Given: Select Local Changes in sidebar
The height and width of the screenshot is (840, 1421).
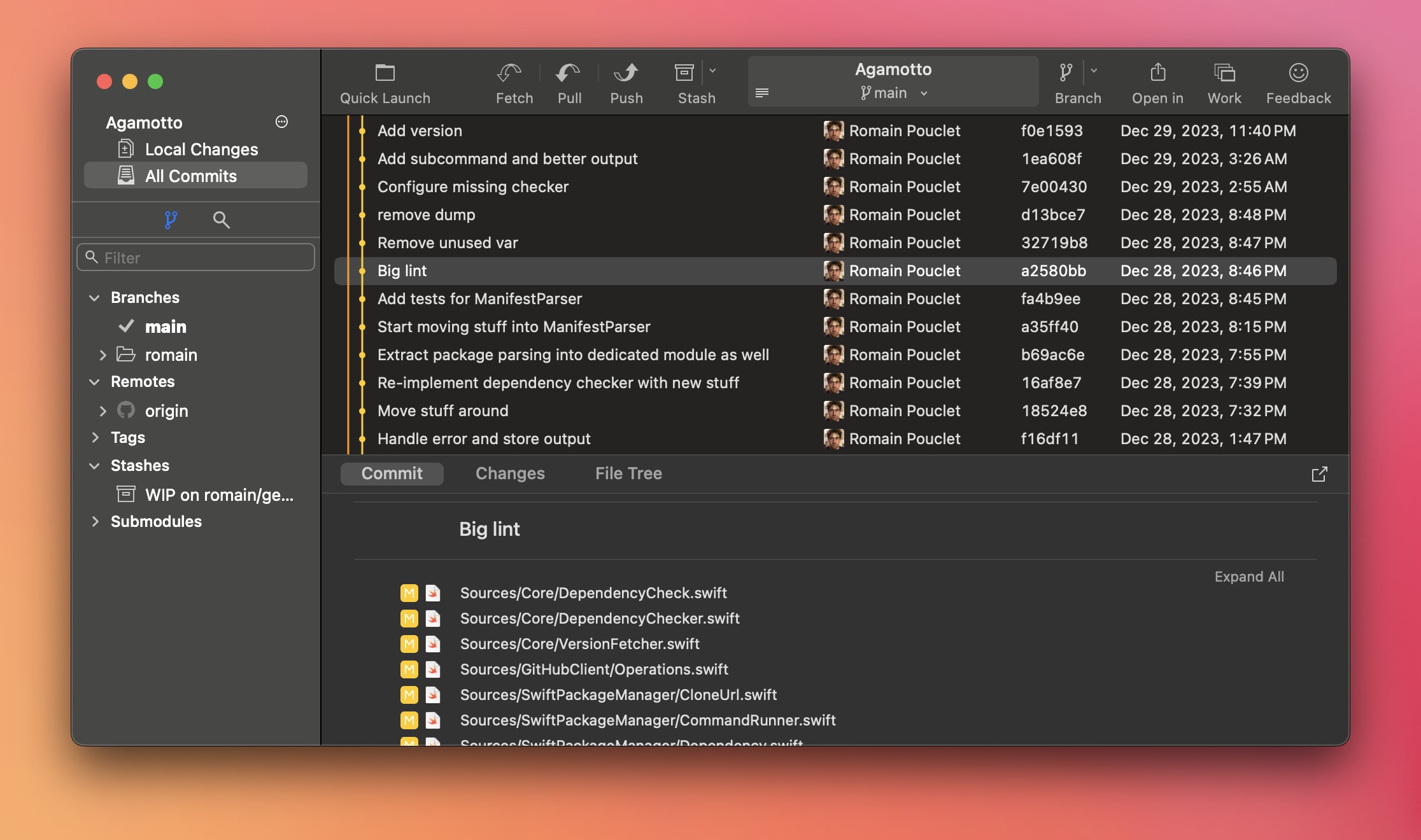Looking at the screenshot, I should (x=201, y=150).
